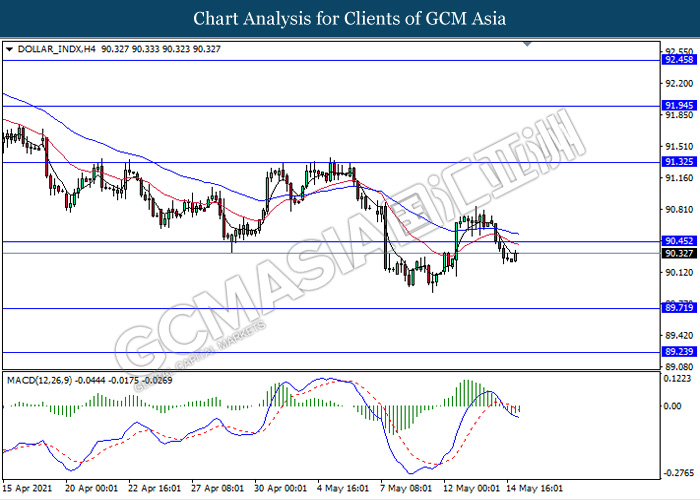This screenshot has height=500, width=700.
Task: Click the OHLC values 90.327 90.333 90.323 90.327
Action: pos(161,49)
